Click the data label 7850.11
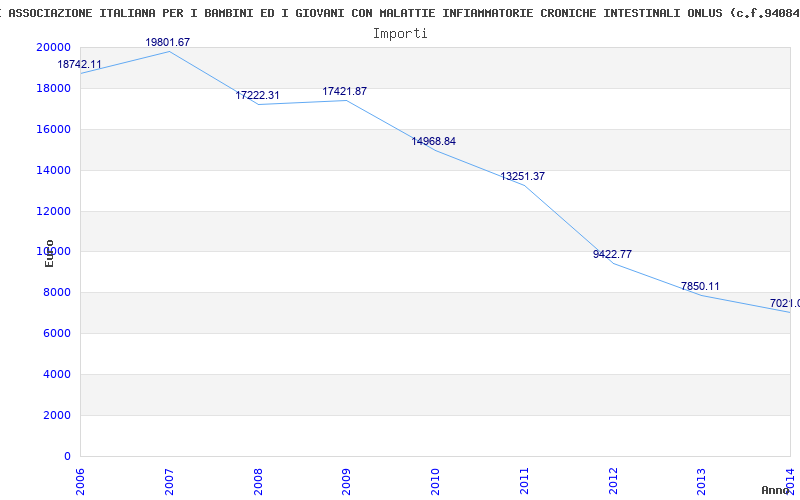Image resolution: width=800 pixels, height=500 pixels. [700, 287]
